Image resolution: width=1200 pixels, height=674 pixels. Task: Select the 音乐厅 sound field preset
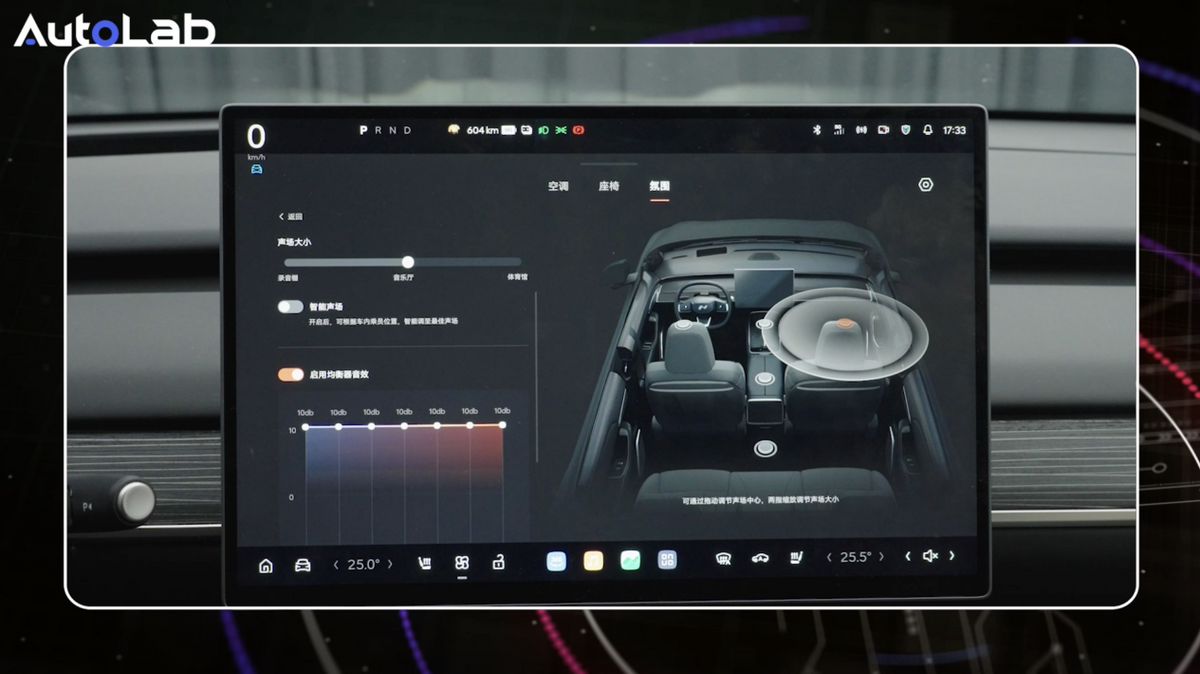(404, 277)
